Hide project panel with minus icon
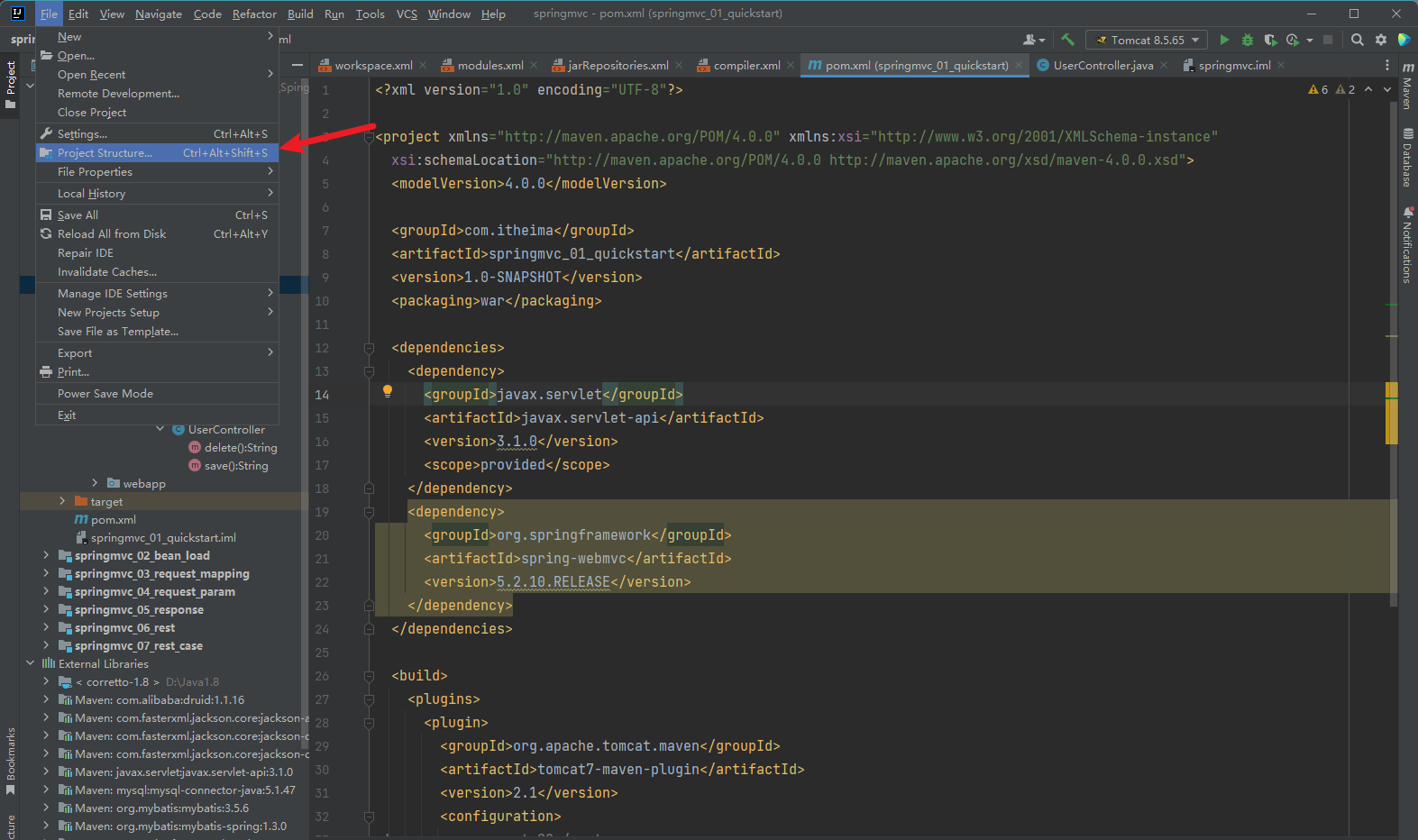Image resolution: width=1418 pixels, height=840 pixels. tap(297, 65)
